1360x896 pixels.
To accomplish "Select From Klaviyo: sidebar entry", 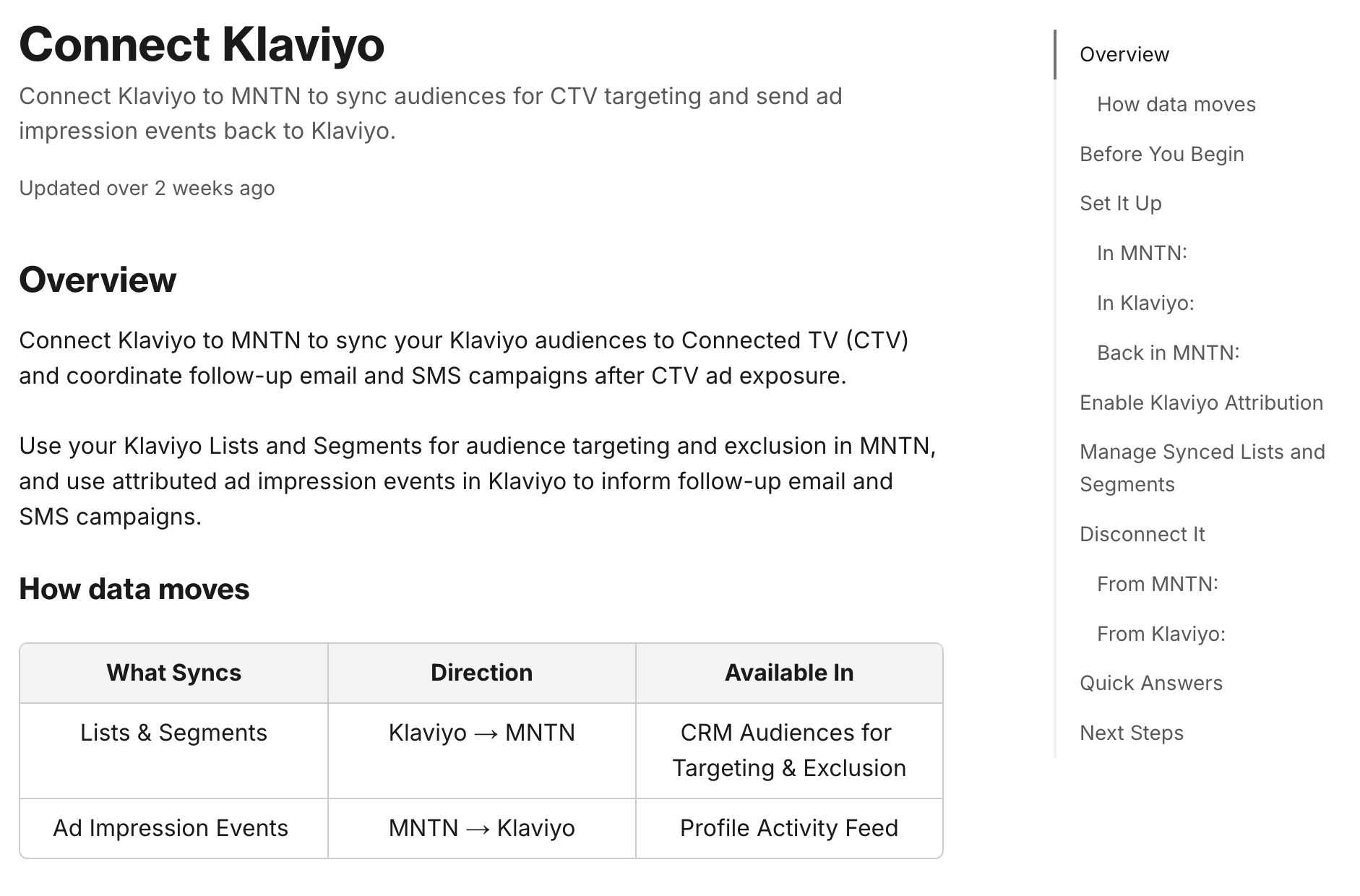I will [x=1161, y=634].
